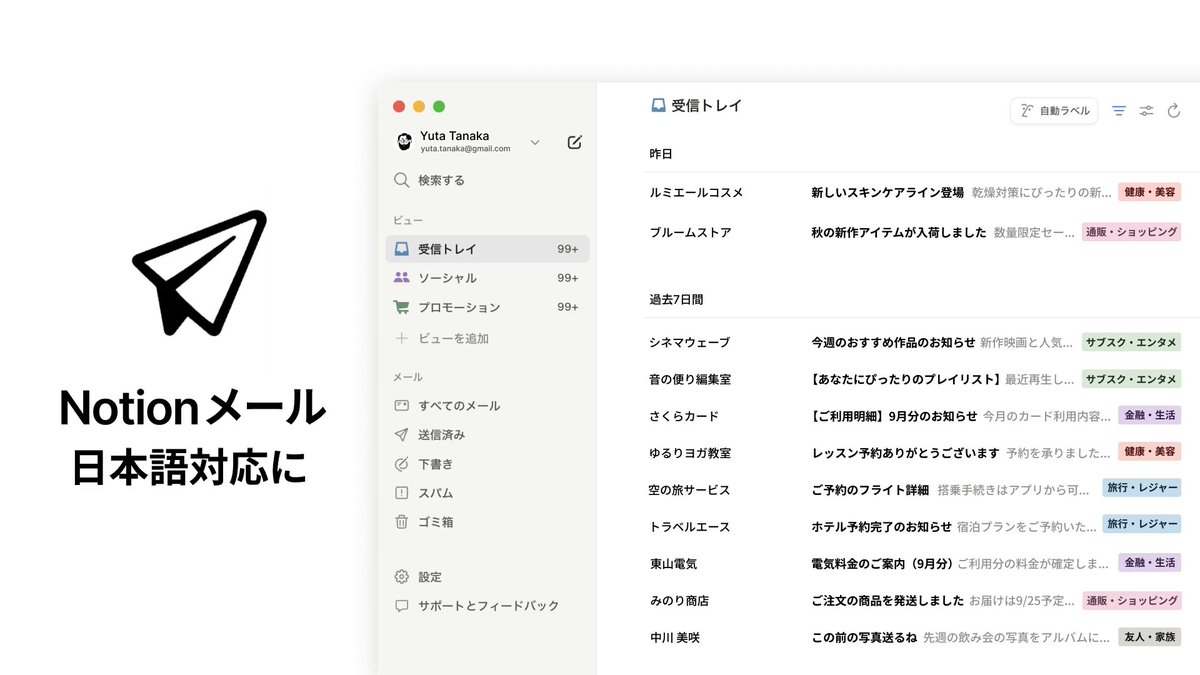Screen dimensions: 1200x675
Task: Click the refresh icon in header
Action: click(x=1174, y=111)
